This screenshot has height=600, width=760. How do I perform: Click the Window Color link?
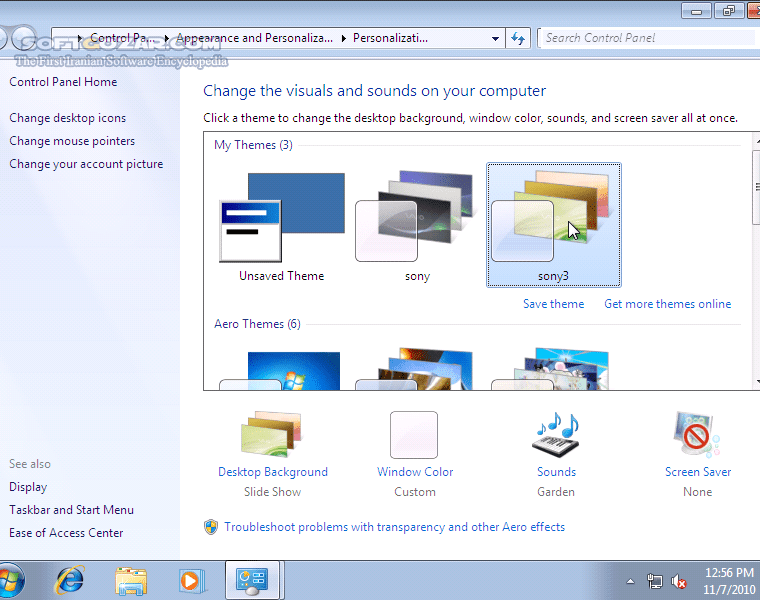click(x=415, y=472)
